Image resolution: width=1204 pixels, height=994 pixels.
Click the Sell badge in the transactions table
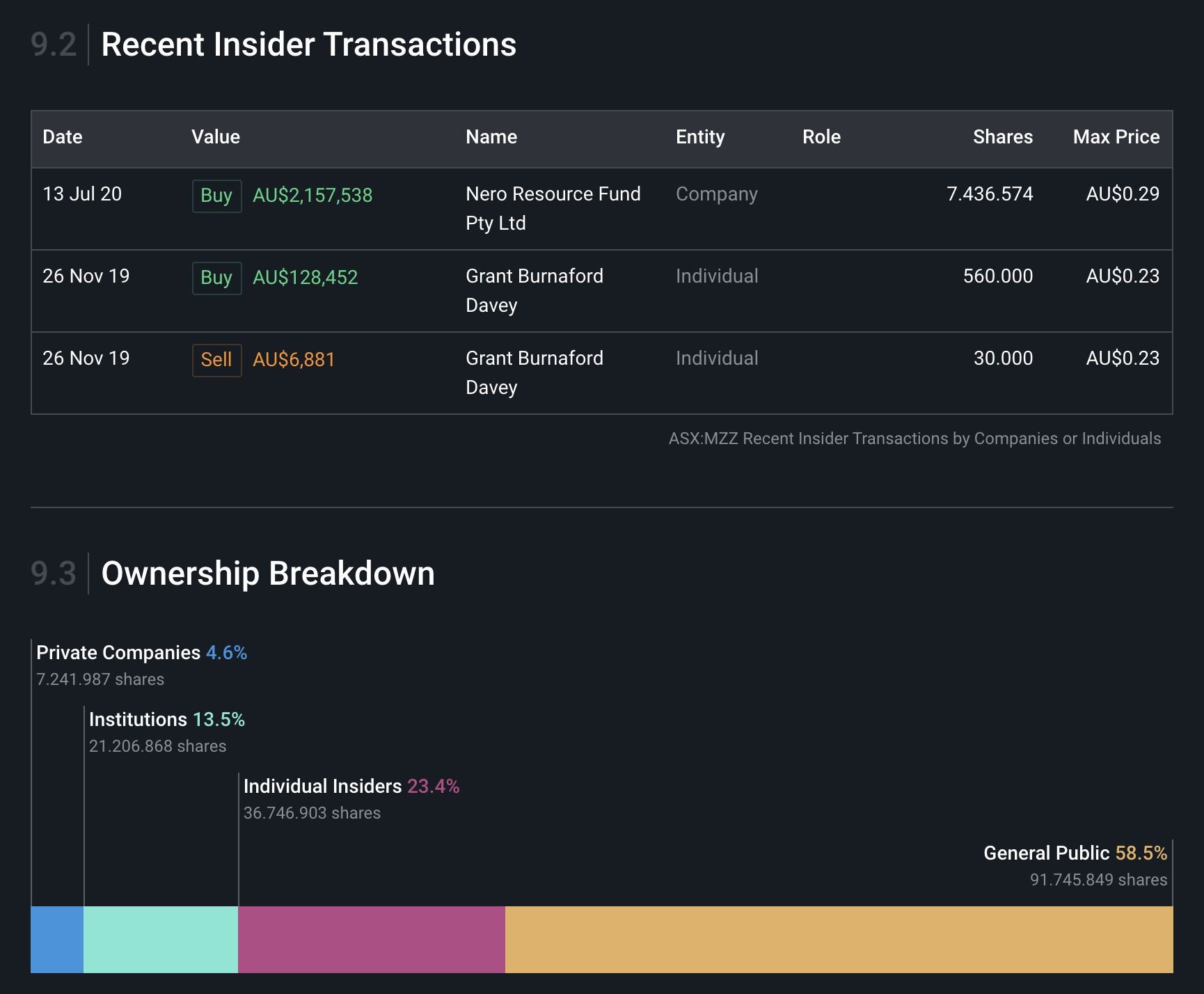click(216, 360)
